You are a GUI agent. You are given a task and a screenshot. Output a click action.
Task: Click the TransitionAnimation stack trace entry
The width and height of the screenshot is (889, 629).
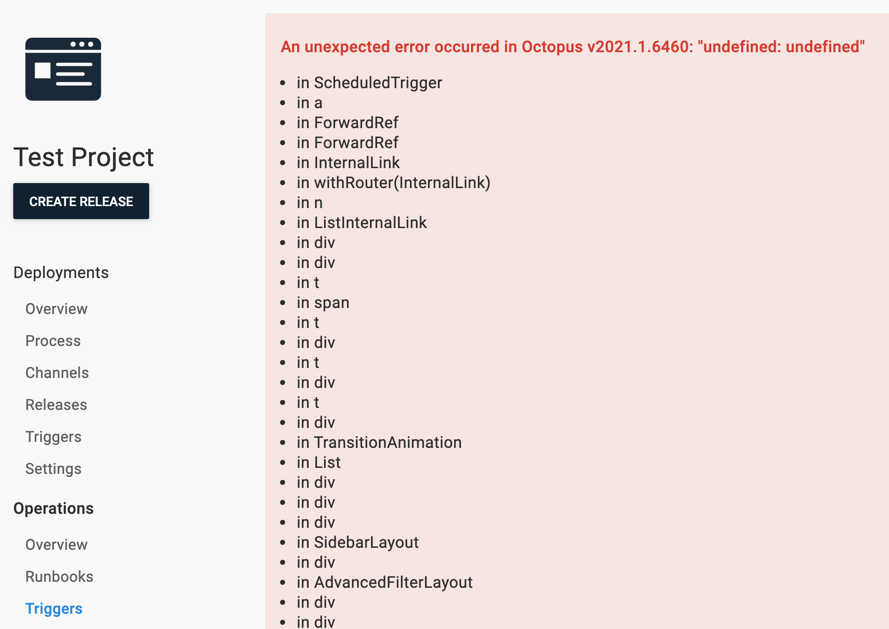(380, 442)
